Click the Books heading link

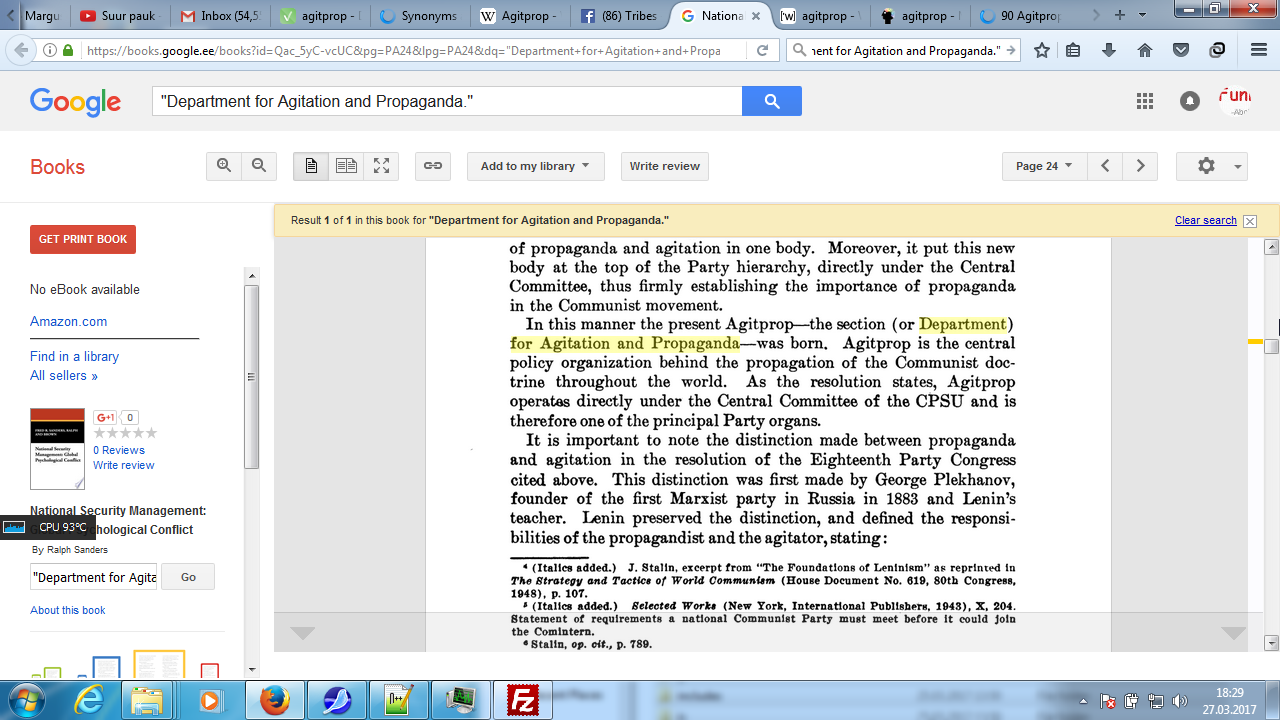pos(57,167)
